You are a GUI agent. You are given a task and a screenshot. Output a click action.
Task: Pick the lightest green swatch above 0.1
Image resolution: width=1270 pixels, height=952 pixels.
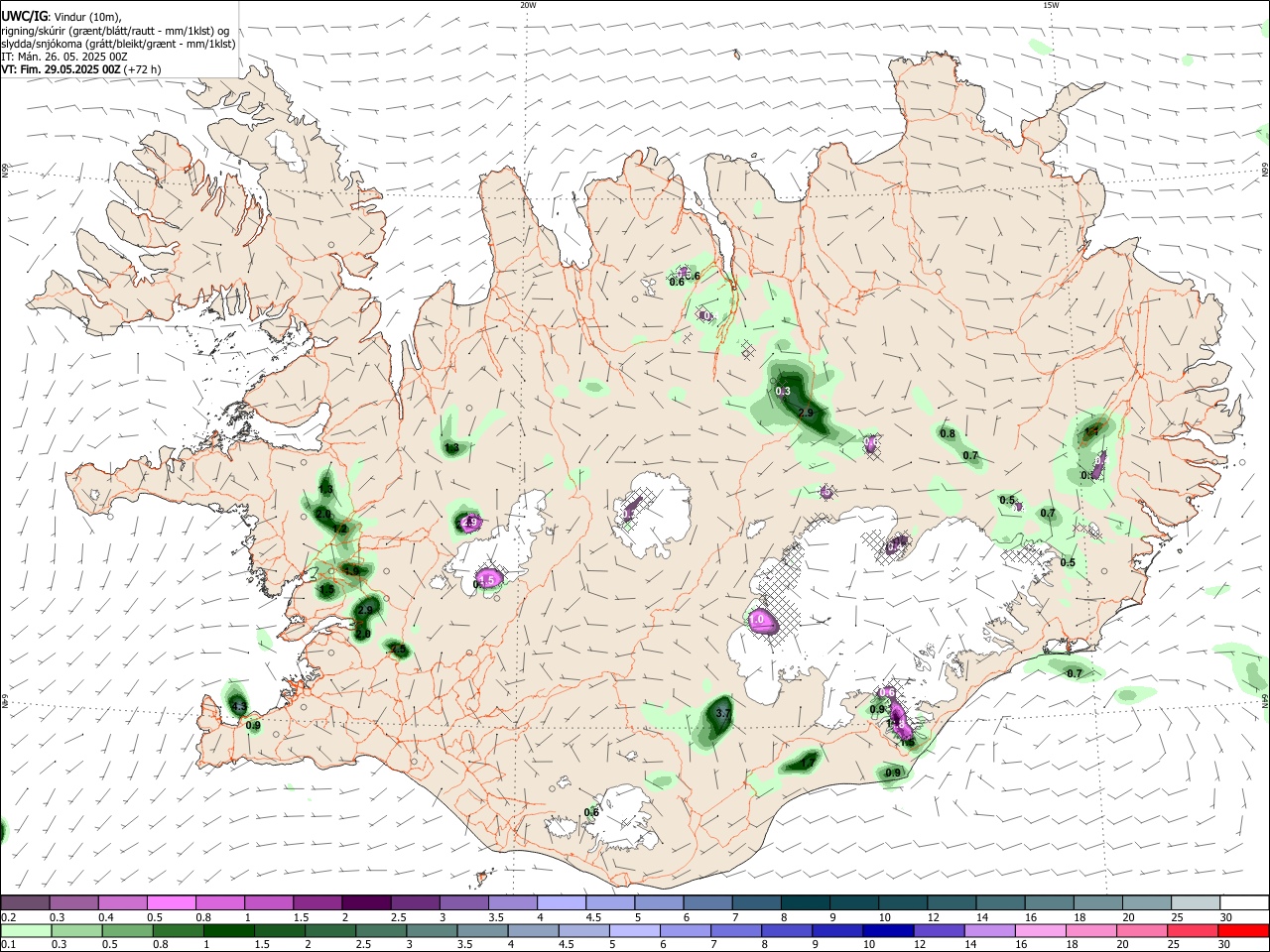[26, 931]
